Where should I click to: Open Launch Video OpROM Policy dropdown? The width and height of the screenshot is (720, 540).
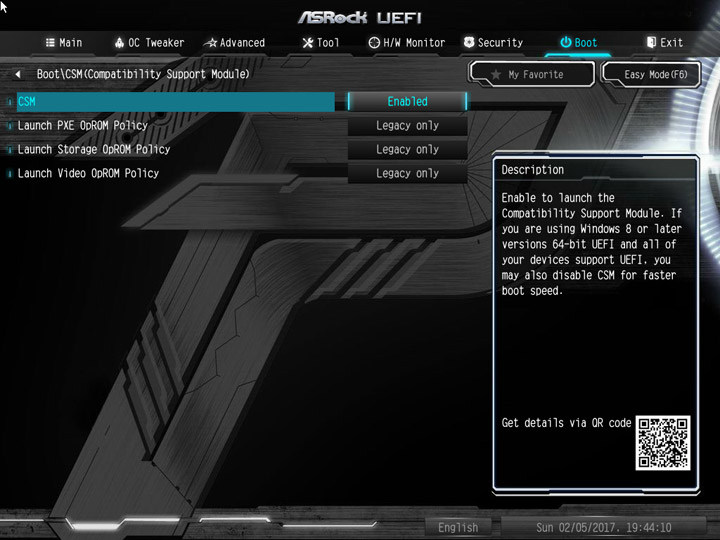coord(407,173)
